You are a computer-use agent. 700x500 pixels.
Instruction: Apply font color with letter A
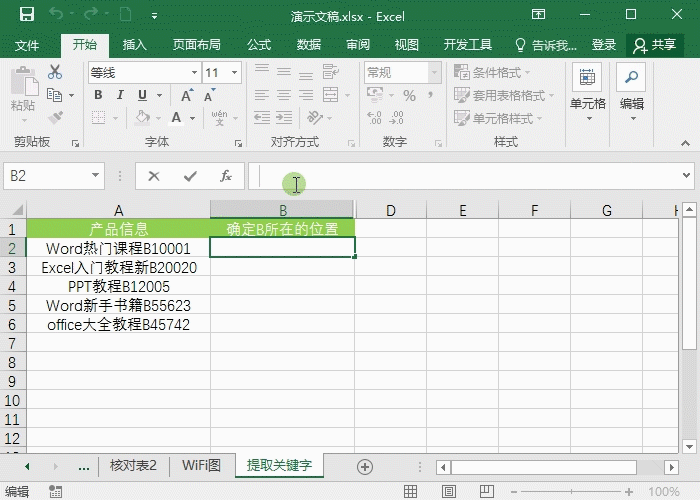click(x=177, y=118)
